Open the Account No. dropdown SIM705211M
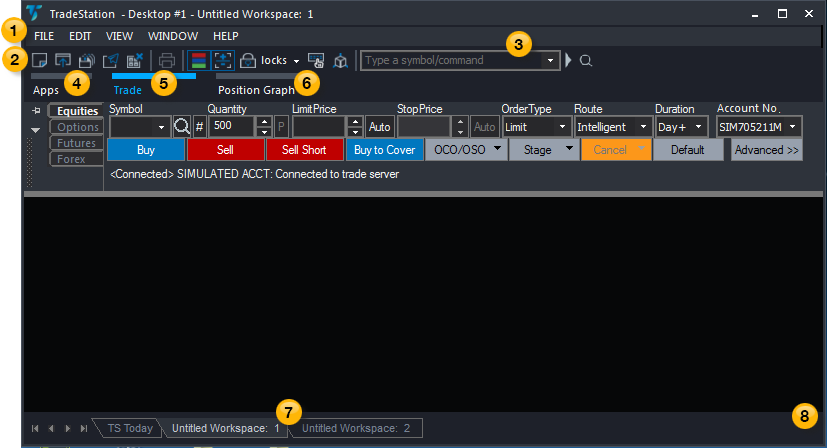 [758, 127]
